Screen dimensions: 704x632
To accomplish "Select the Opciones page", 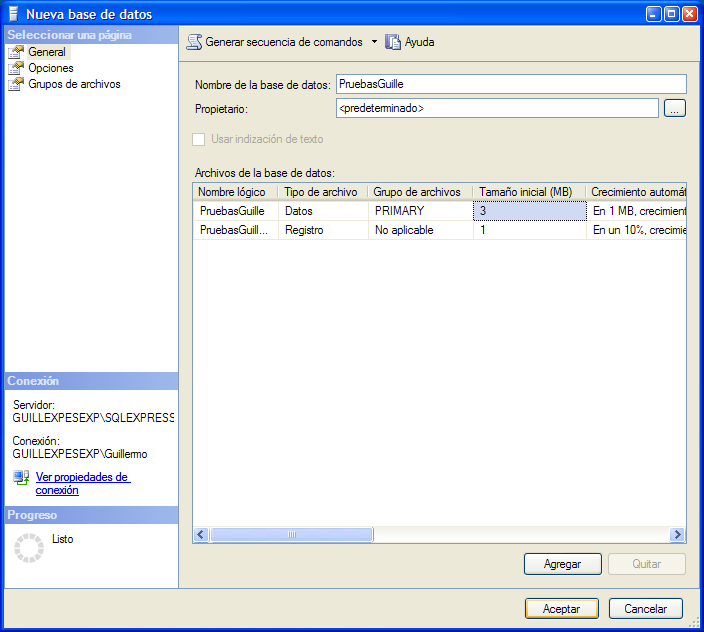I will (50, 68).
